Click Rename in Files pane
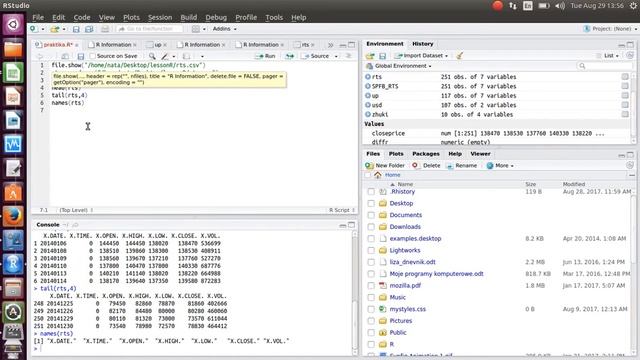 [x=462, y=165]
